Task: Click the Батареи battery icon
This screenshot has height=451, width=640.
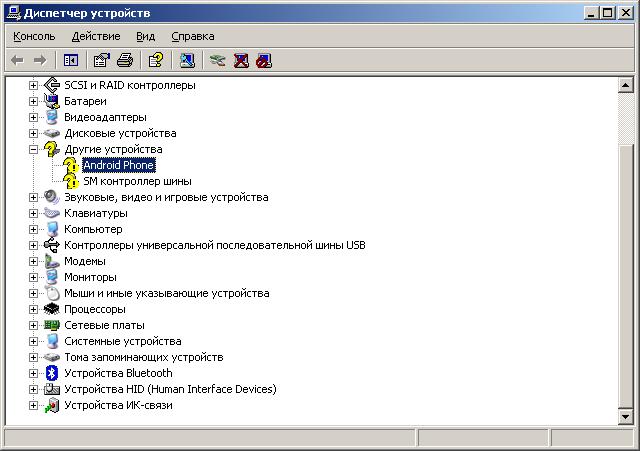Action: 52,101
